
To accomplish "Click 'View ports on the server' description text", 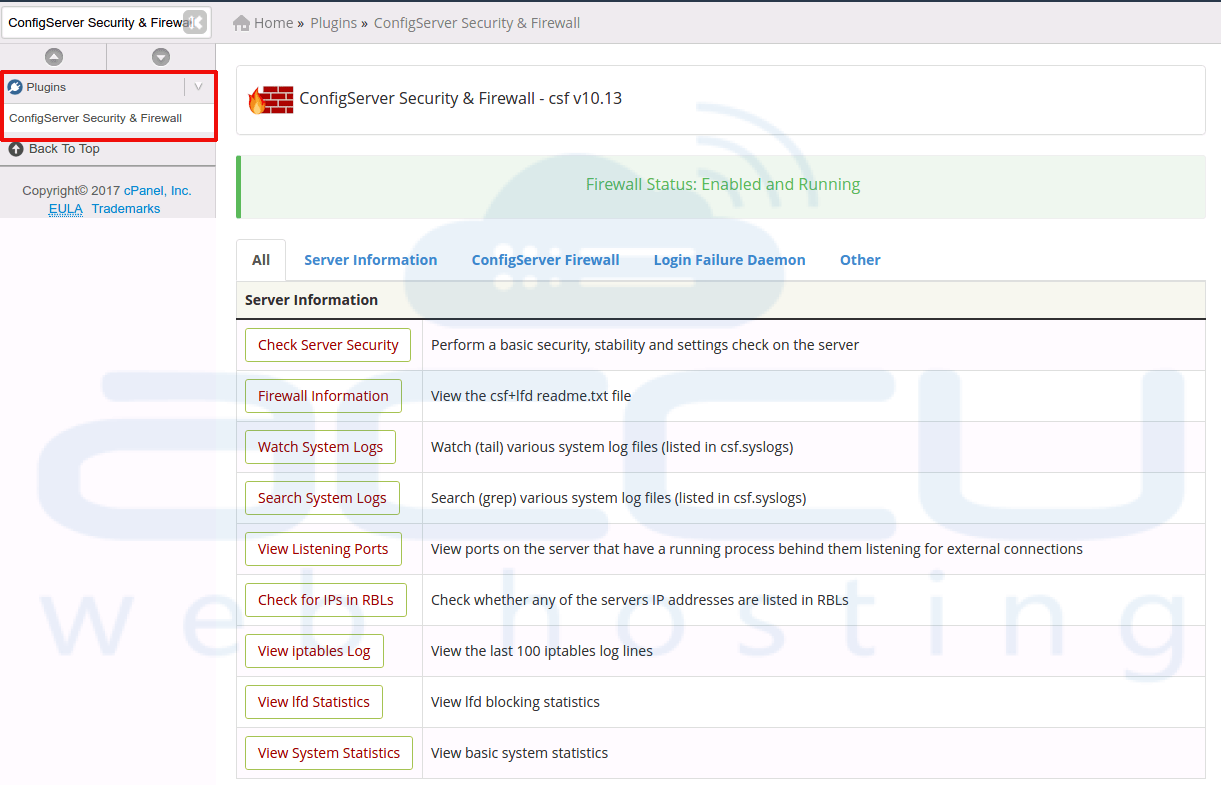I will 757,549.
